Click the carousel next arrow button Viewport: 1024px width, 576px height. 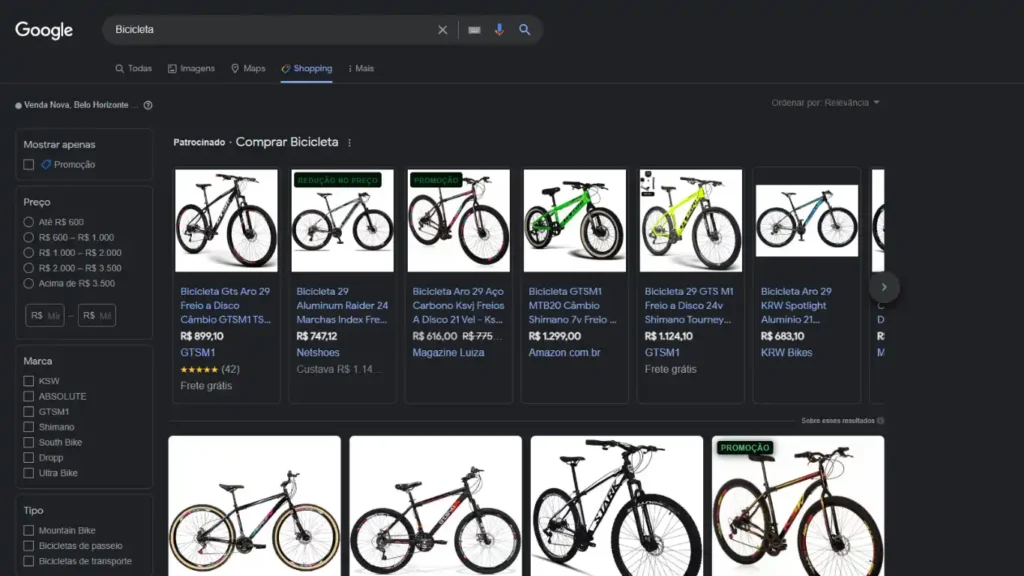[x=884, y=287]
